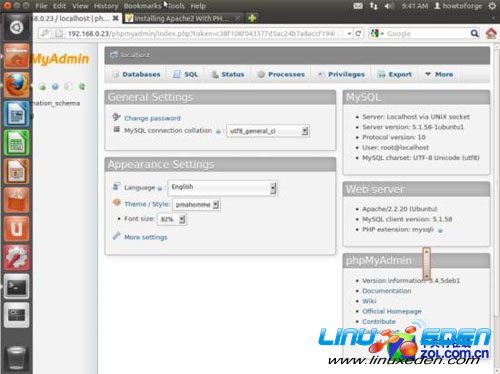This screenshot has width=500, height=374.
Task: Open the Font size dropdown
Action: point(172,219)
